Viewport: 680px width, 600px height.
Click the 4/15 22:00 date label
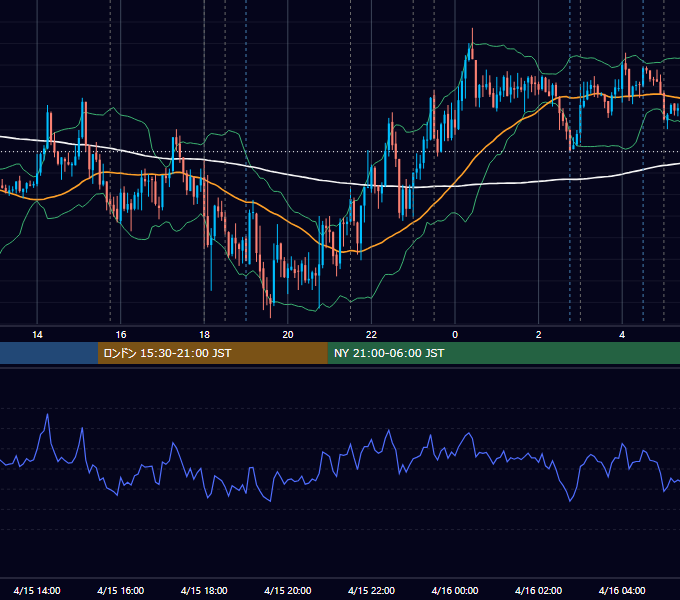click(371, 590)
